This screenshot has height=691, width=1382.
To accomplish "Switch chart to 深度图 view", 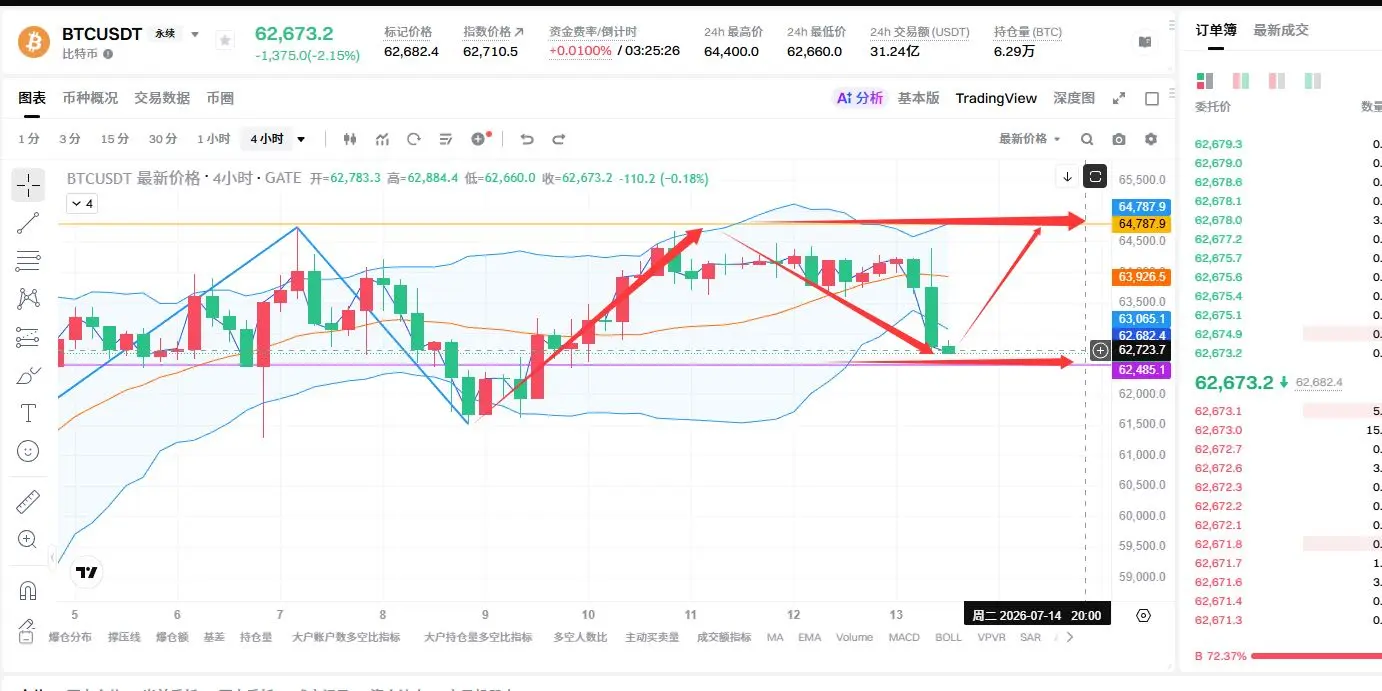I will pyautogui.click(x=1074, y=98).
